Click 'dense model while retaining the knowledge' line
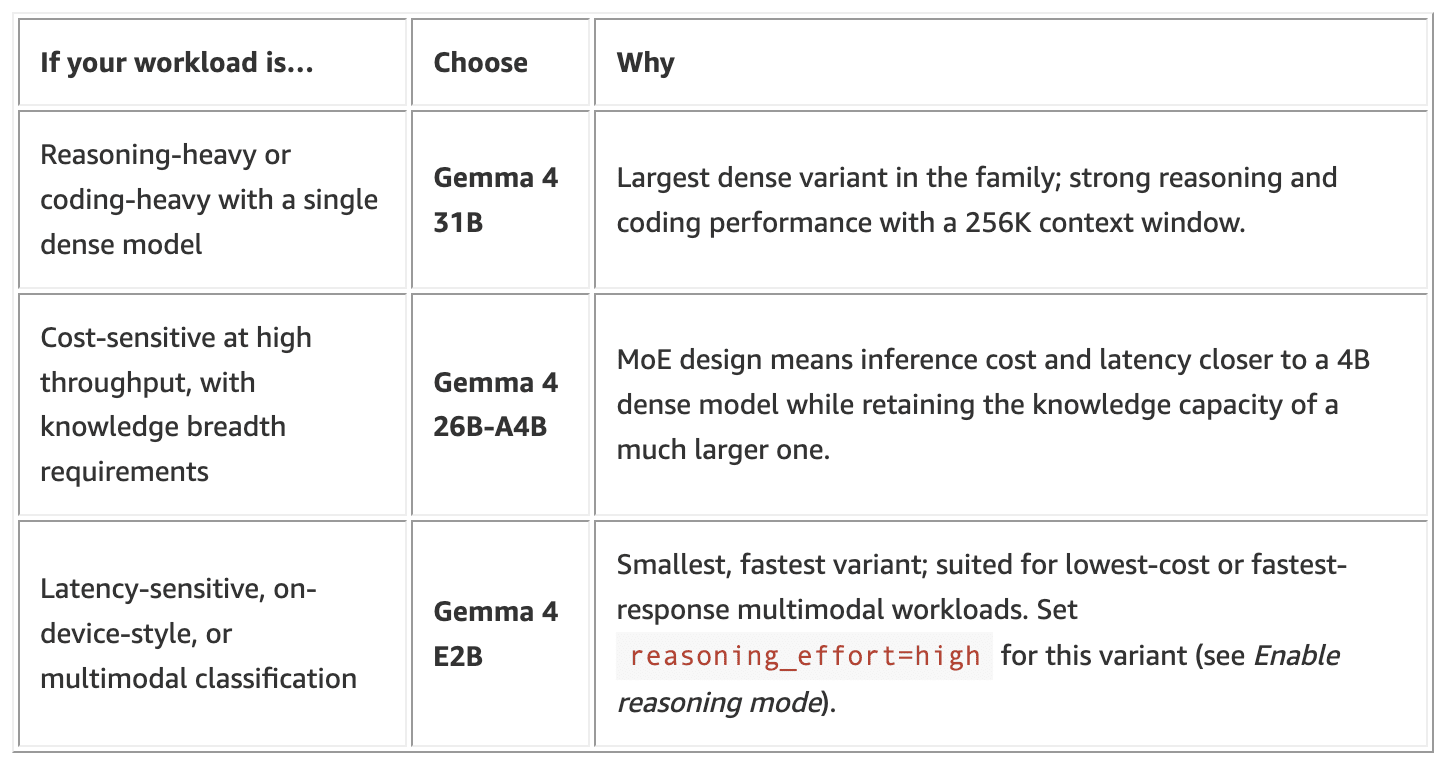 click(x=978, y=404)
